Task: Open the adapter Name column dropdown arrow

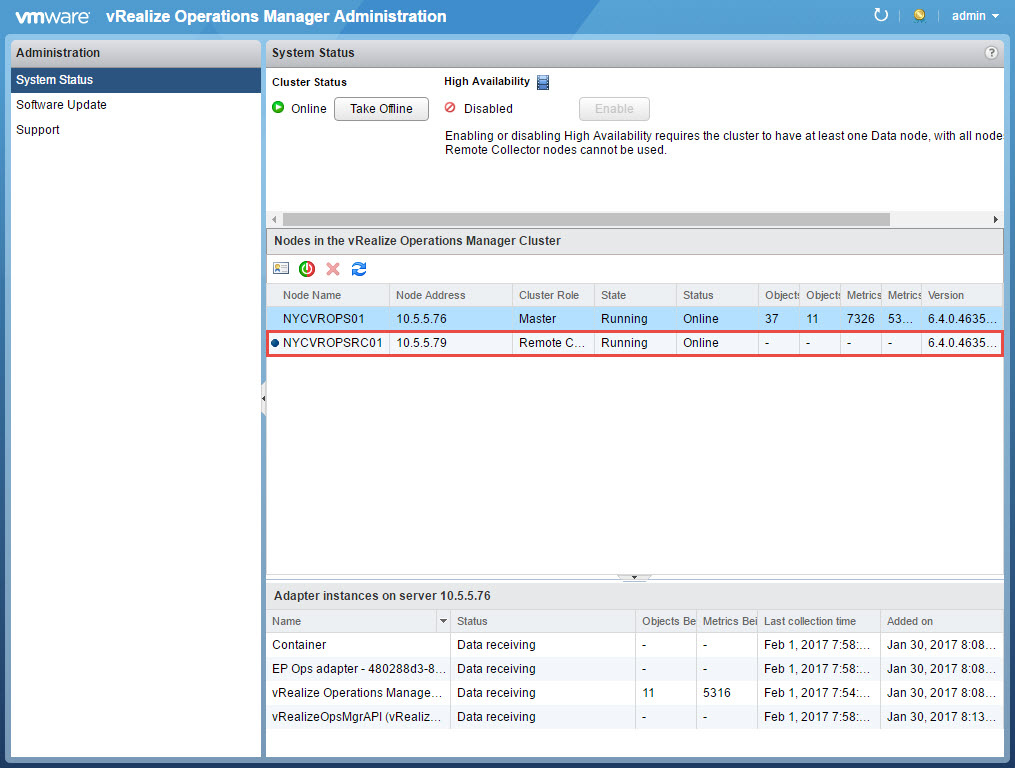Action: click(x=443, y=621)
